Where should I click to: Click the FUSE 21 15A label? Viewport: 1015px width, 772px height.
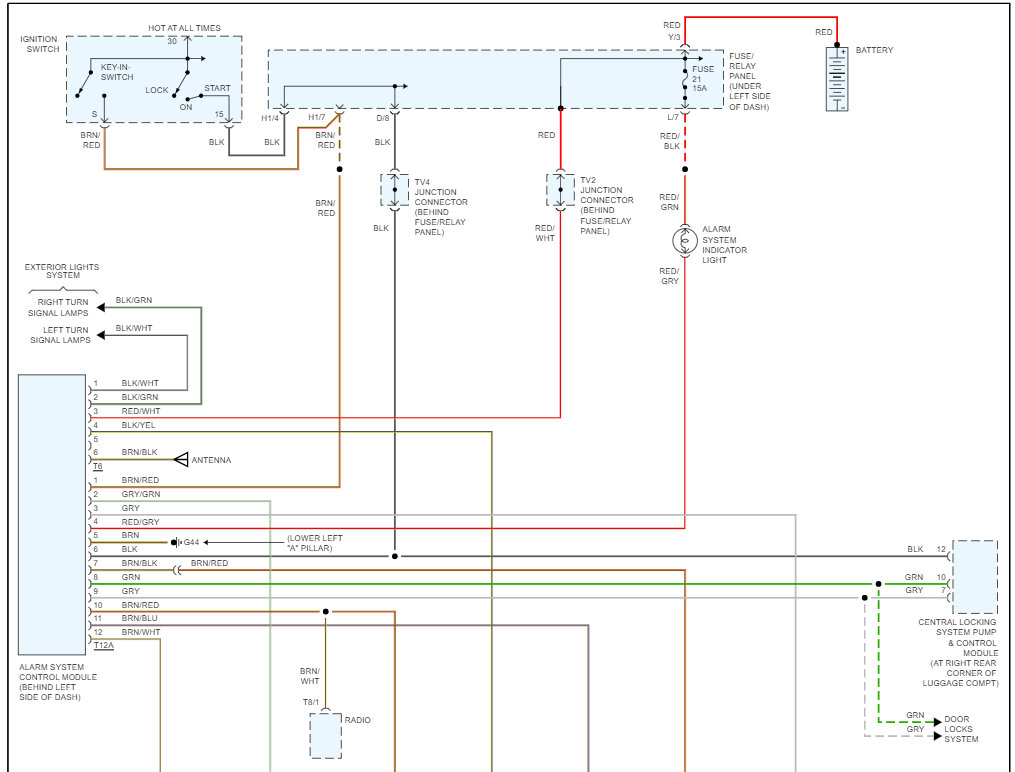tap(702, 78)
